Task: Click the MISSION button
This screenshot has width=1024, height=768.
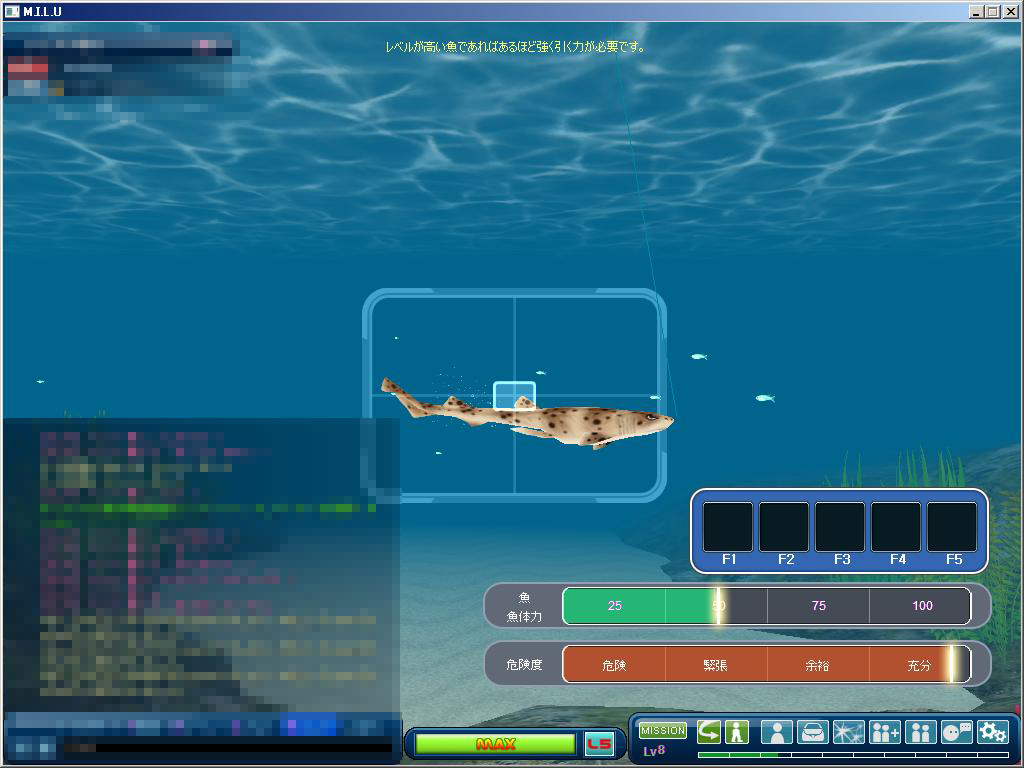Action: 662,731
